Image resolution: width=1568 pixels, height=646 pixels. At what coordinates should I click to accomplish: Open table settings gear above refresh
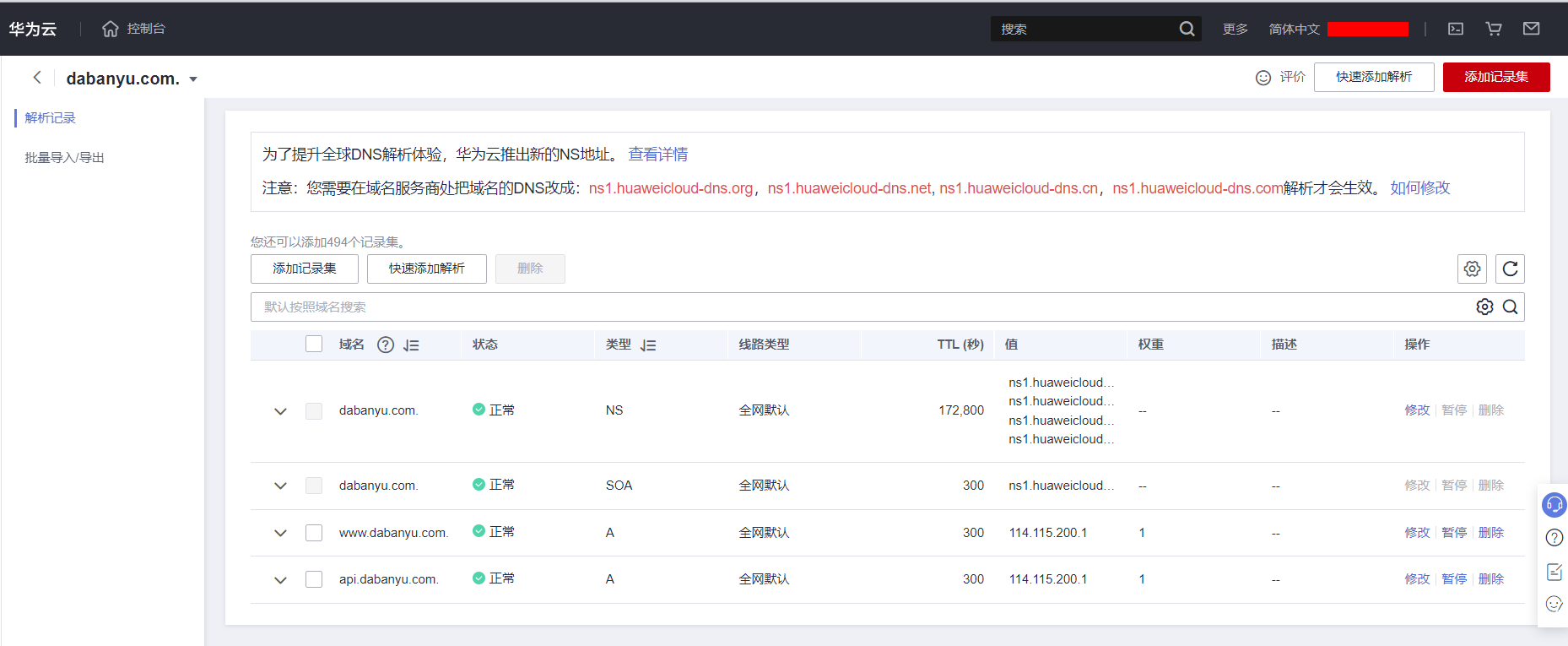1473,269
